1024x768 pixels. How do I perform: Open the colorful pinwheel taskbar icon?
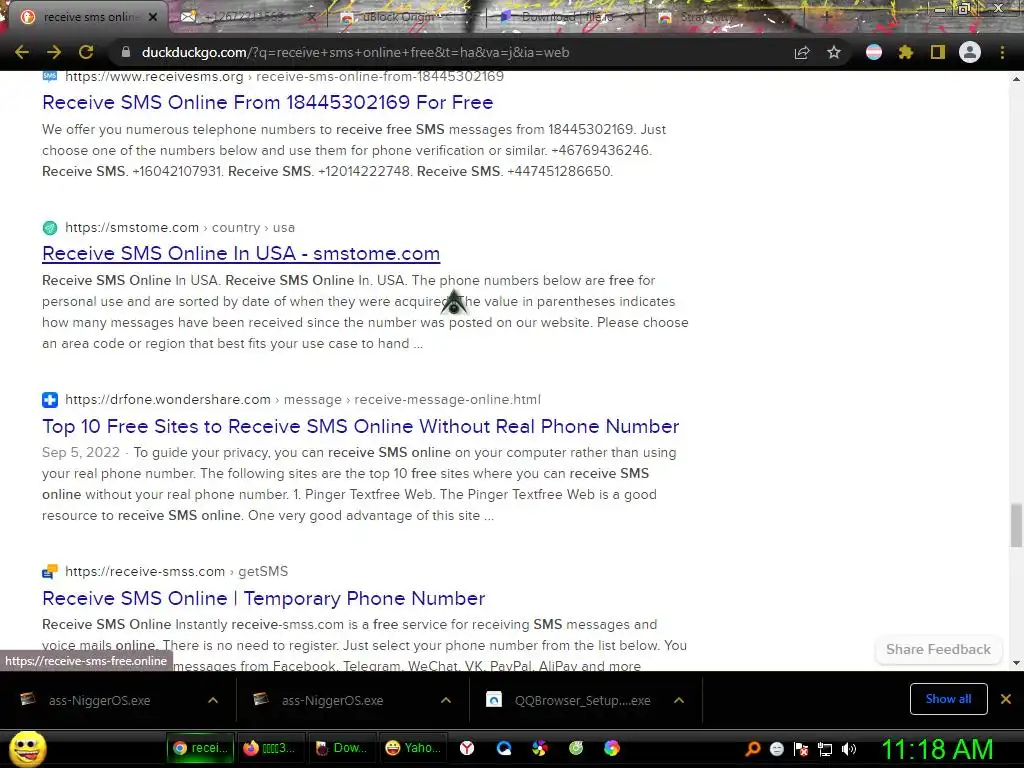point(539,748)
